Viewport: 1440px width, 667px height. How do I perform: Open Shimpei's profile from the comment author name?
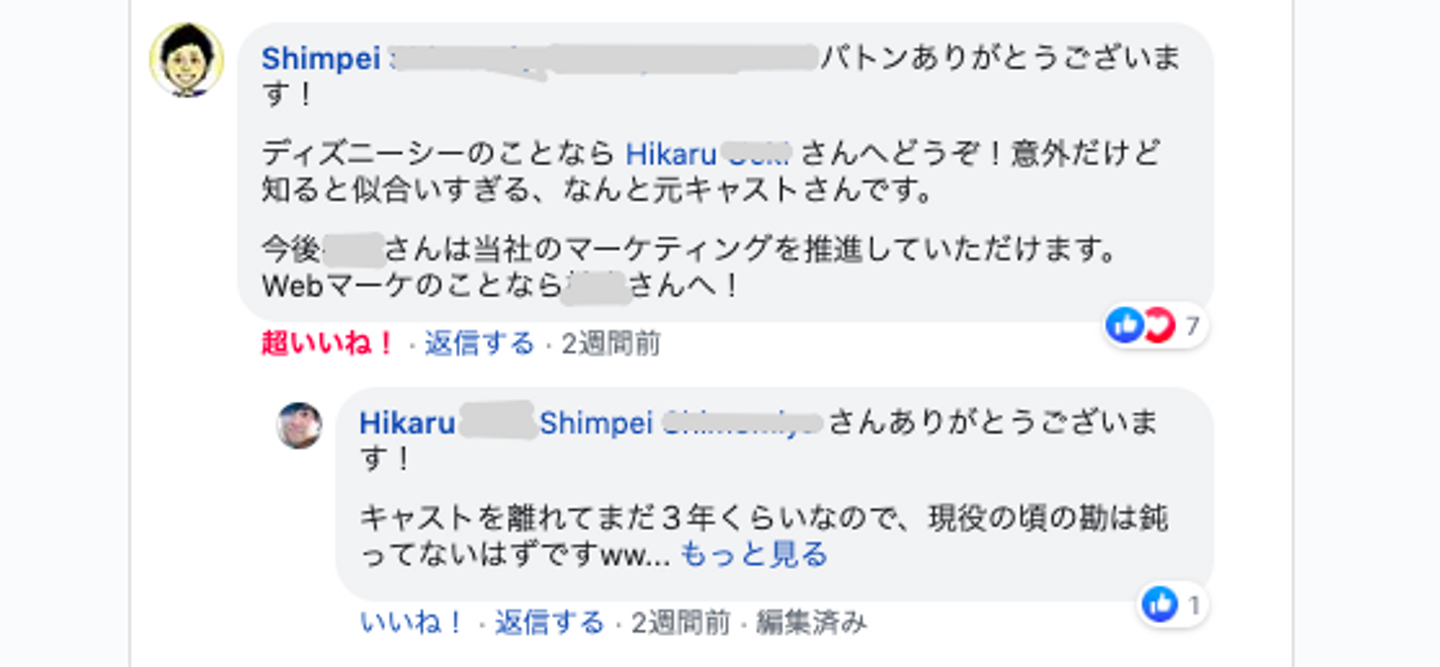pyautogui.click(x=320, y=58)
